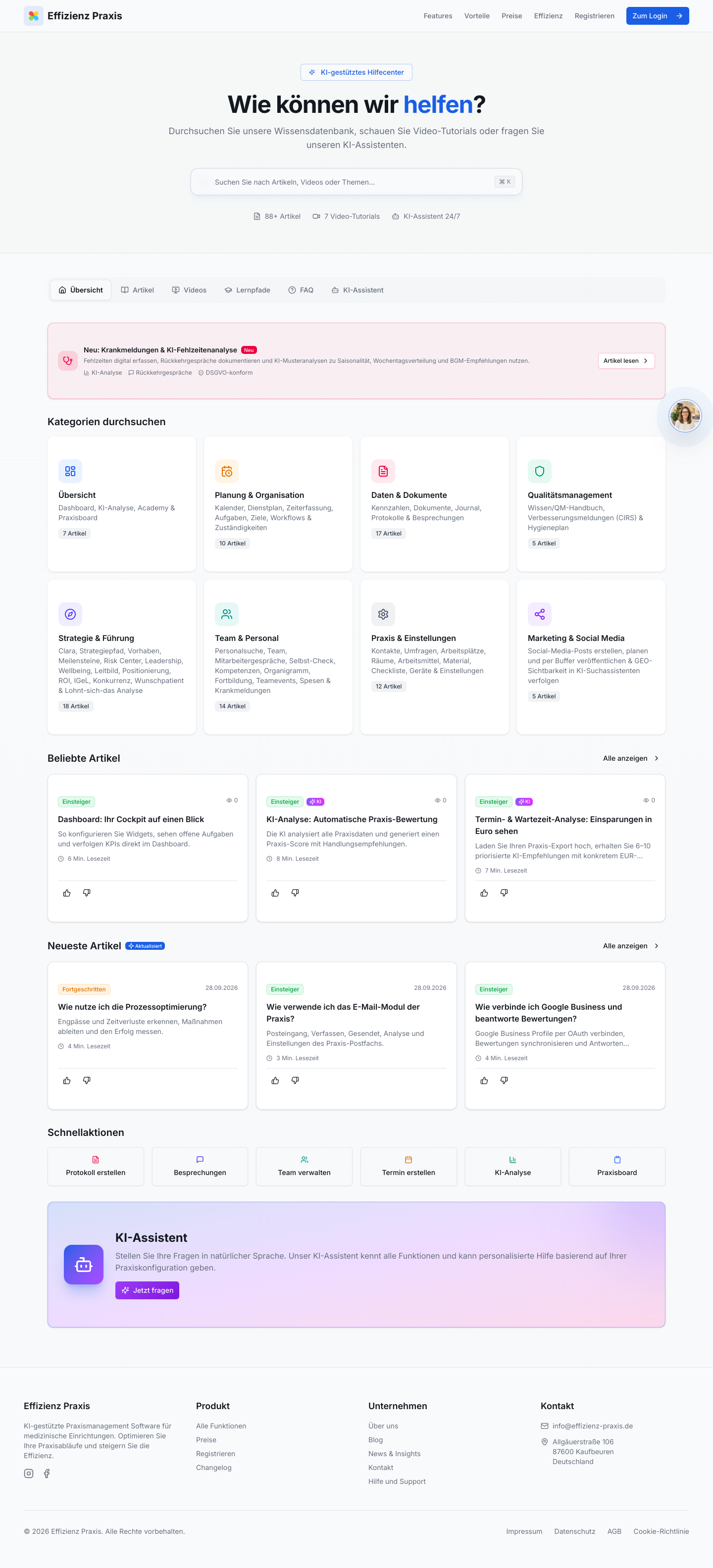Screen dimensions: 713x1568
Task: Open the Praxisboard quick action
Action: pyautogui.click(x=617, y=1166)
